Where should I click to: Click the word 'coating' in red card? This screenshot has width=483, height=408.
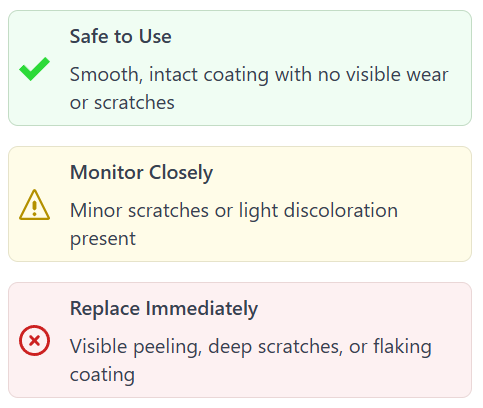(x=102, y=375)
